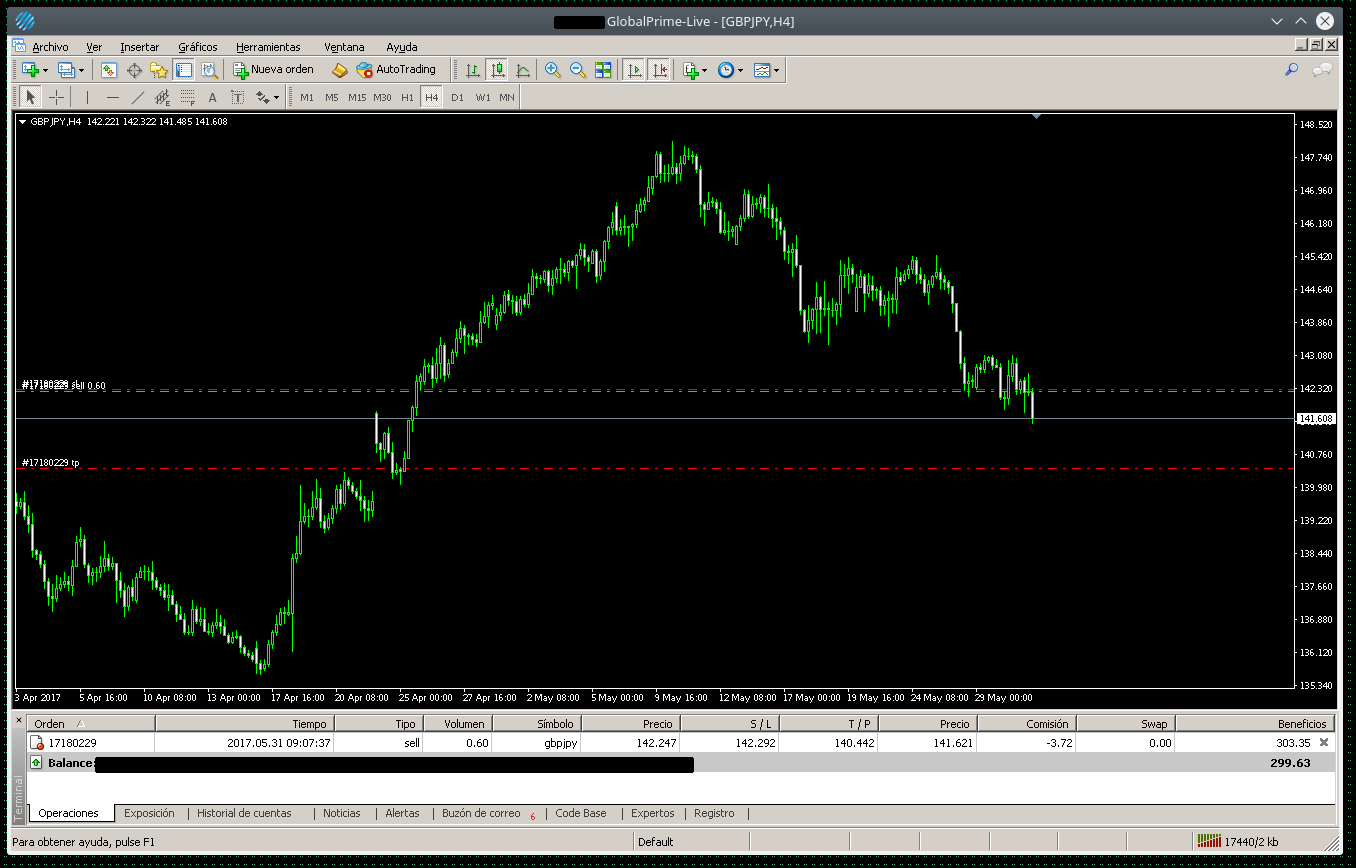The height and width of the screenshot is (868, 1356).
Task: Open the Ver menu
Action: [94, 46]
